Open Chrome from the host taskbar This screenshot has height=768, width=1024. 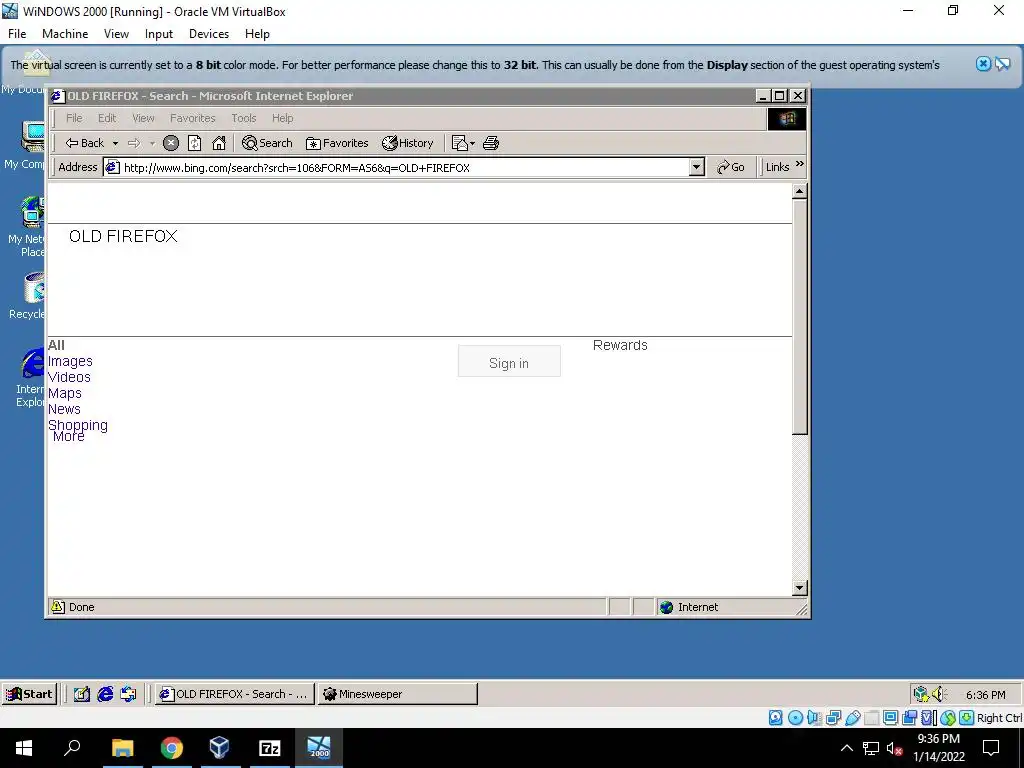point(171,748)
